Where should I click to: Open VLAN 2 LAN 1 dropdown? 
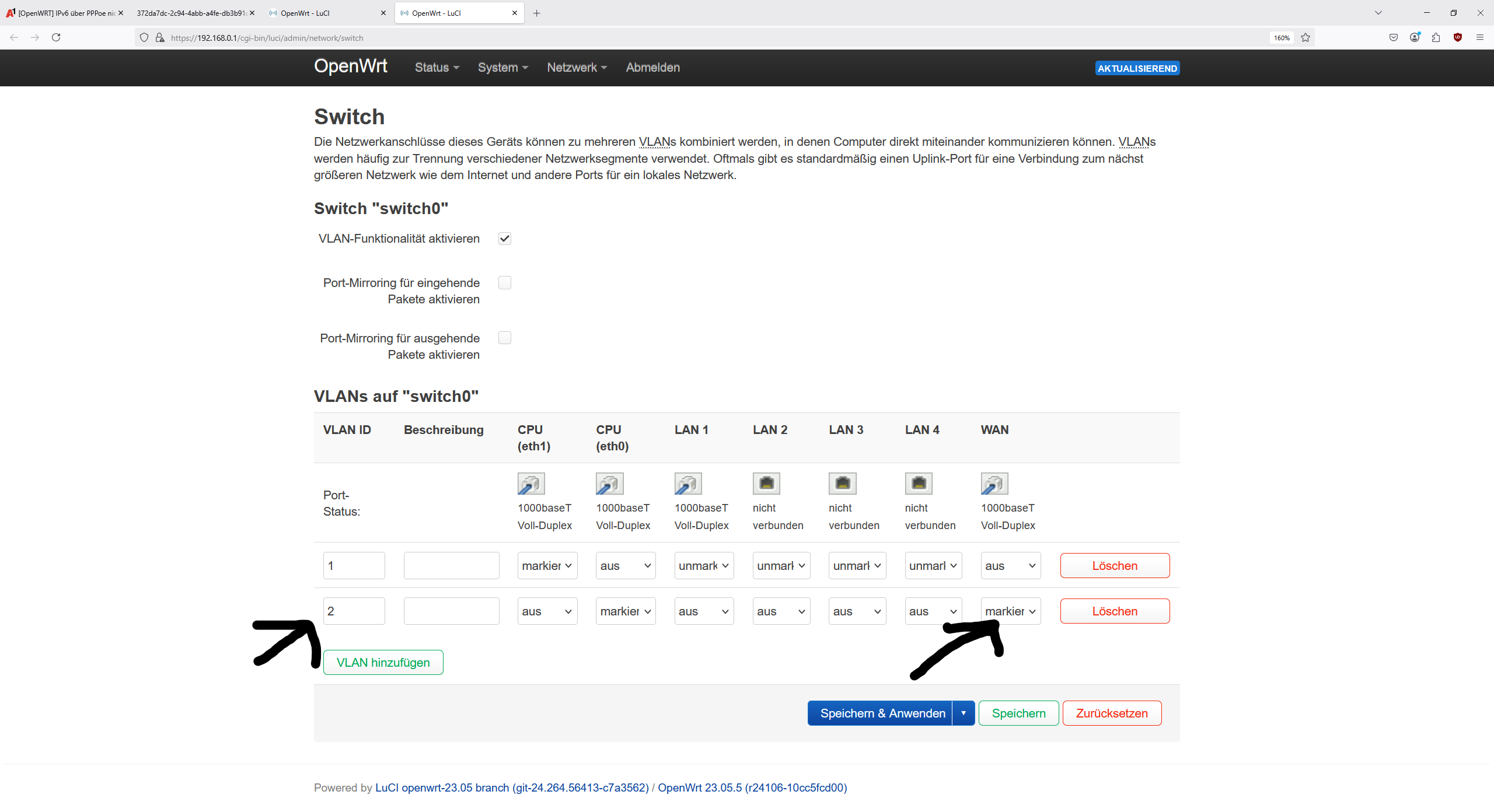[x=704, y=611]
